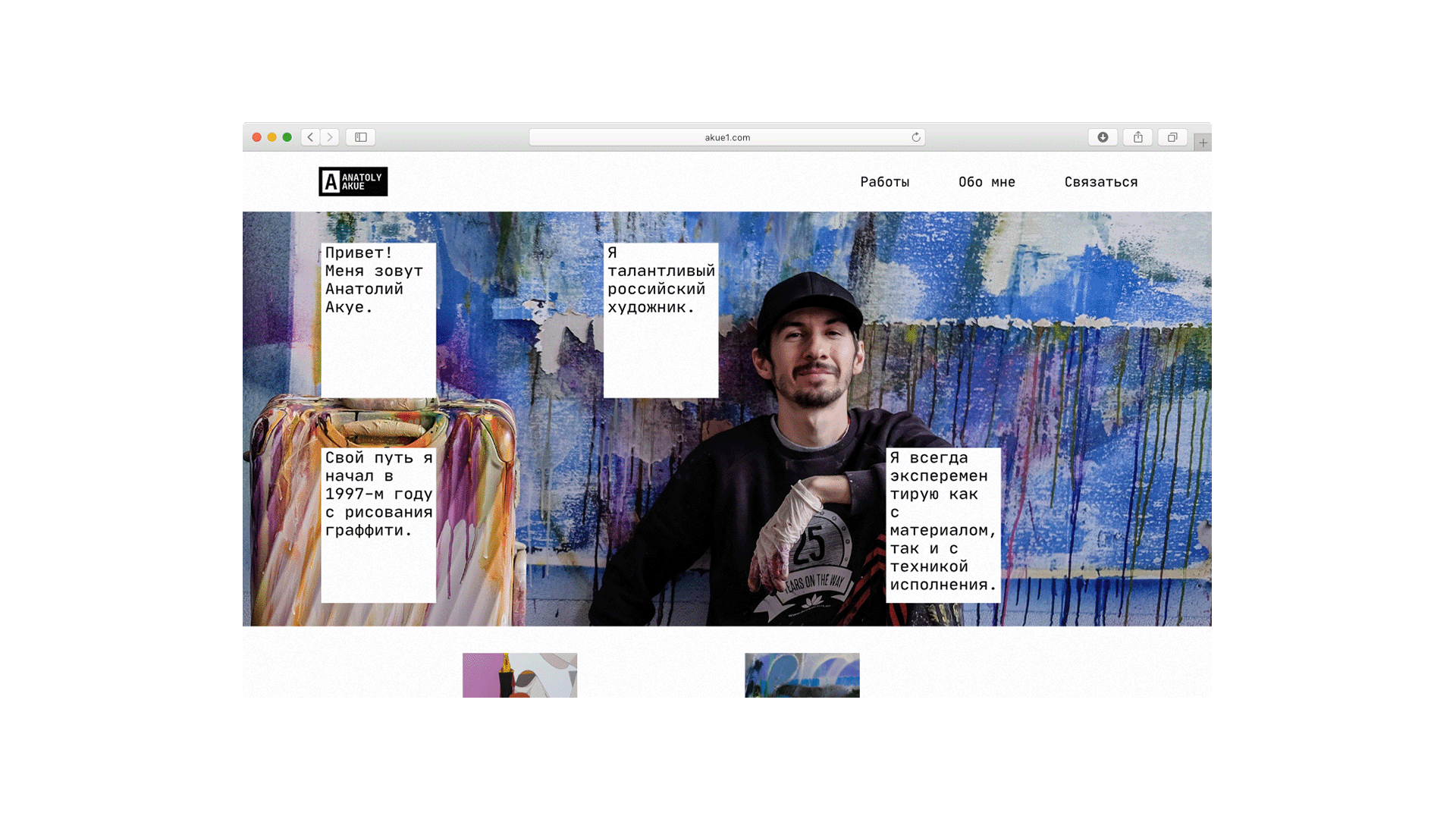Show all tabs overview icon
1456x819 pixels.
tap(1172, 137)
